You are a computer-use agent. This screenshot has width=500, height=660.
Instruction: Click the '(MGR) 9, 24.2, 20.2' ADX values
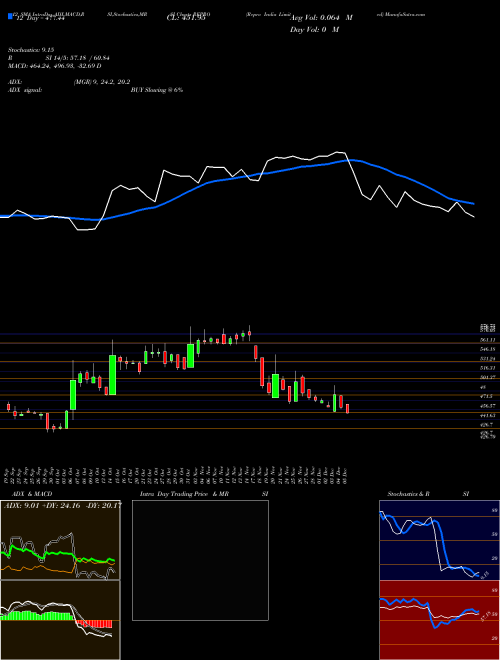point(101,82)
